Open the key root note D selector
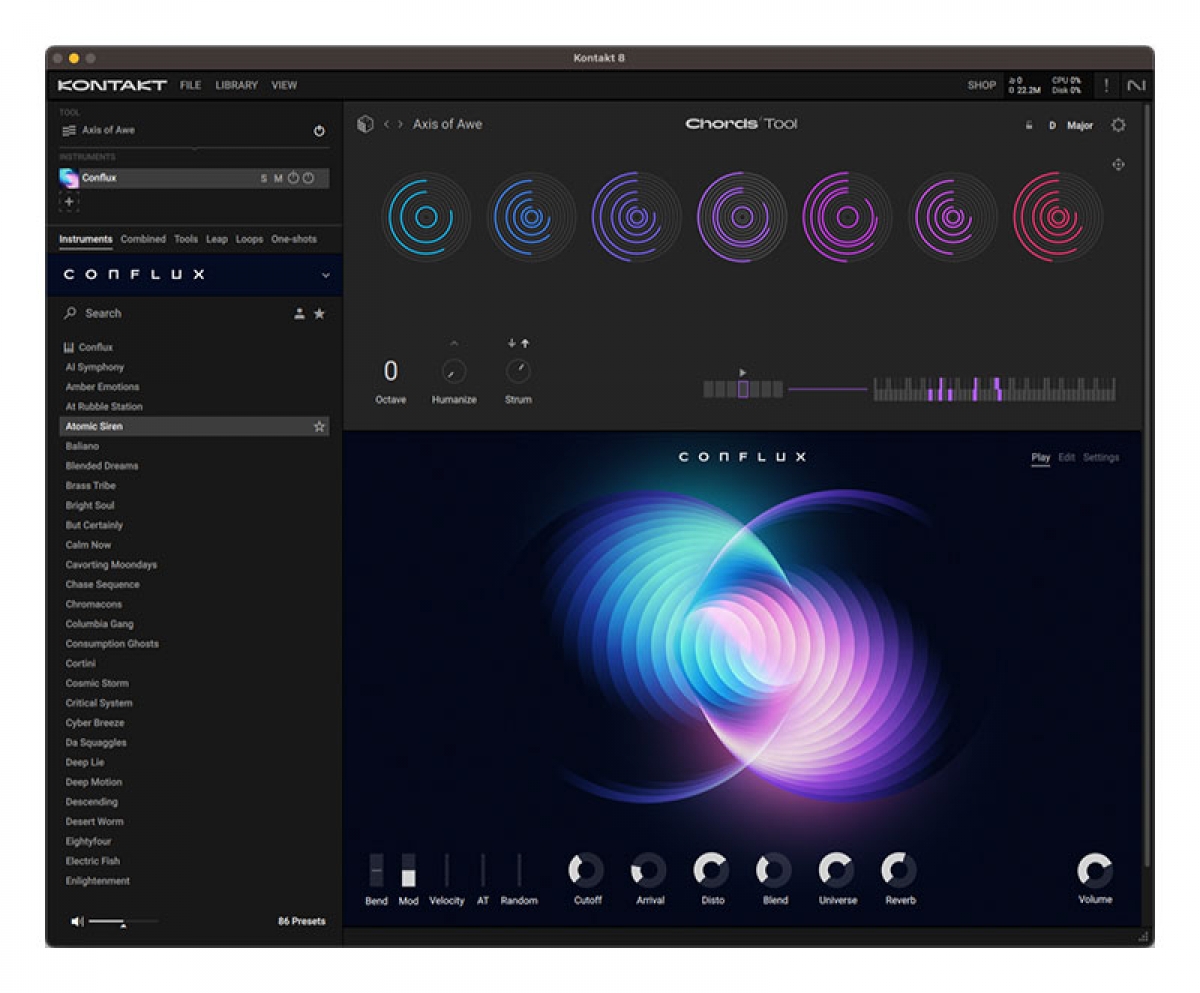 [x=1052, y=126]
